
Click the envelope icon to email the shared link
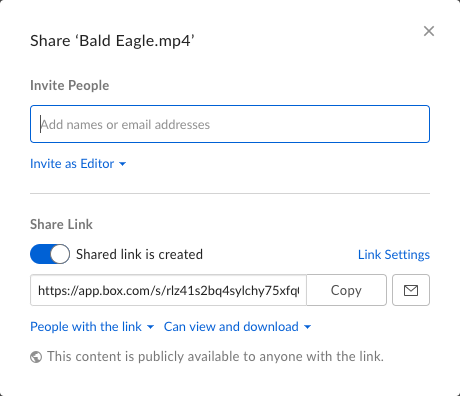click(411, 290)
